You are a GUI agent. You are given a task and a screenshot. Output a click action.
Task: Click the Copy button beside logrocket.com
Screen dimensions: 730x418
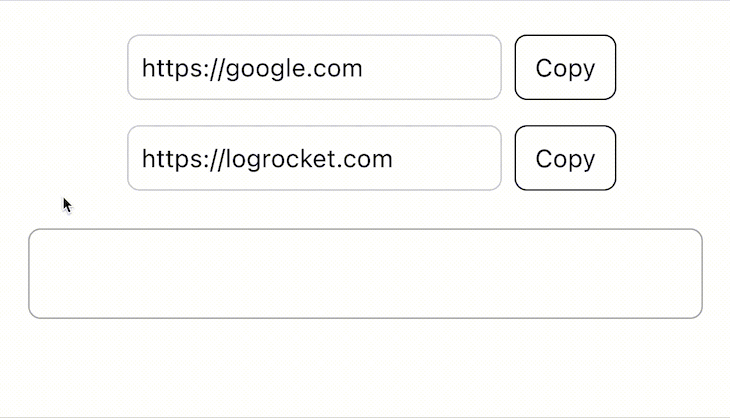[x=565, y=158]
